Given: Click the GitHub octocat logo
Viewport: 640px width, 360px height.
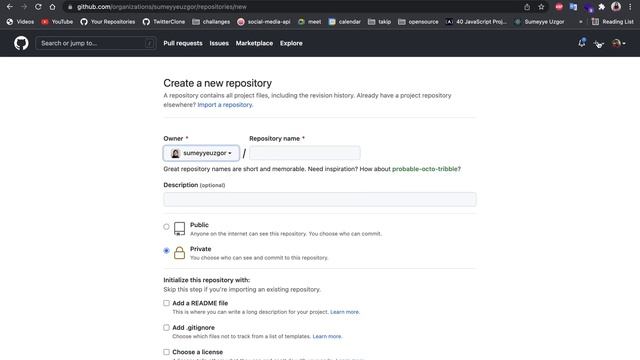Looking at the screenshot, I should [x=21, y=43].
